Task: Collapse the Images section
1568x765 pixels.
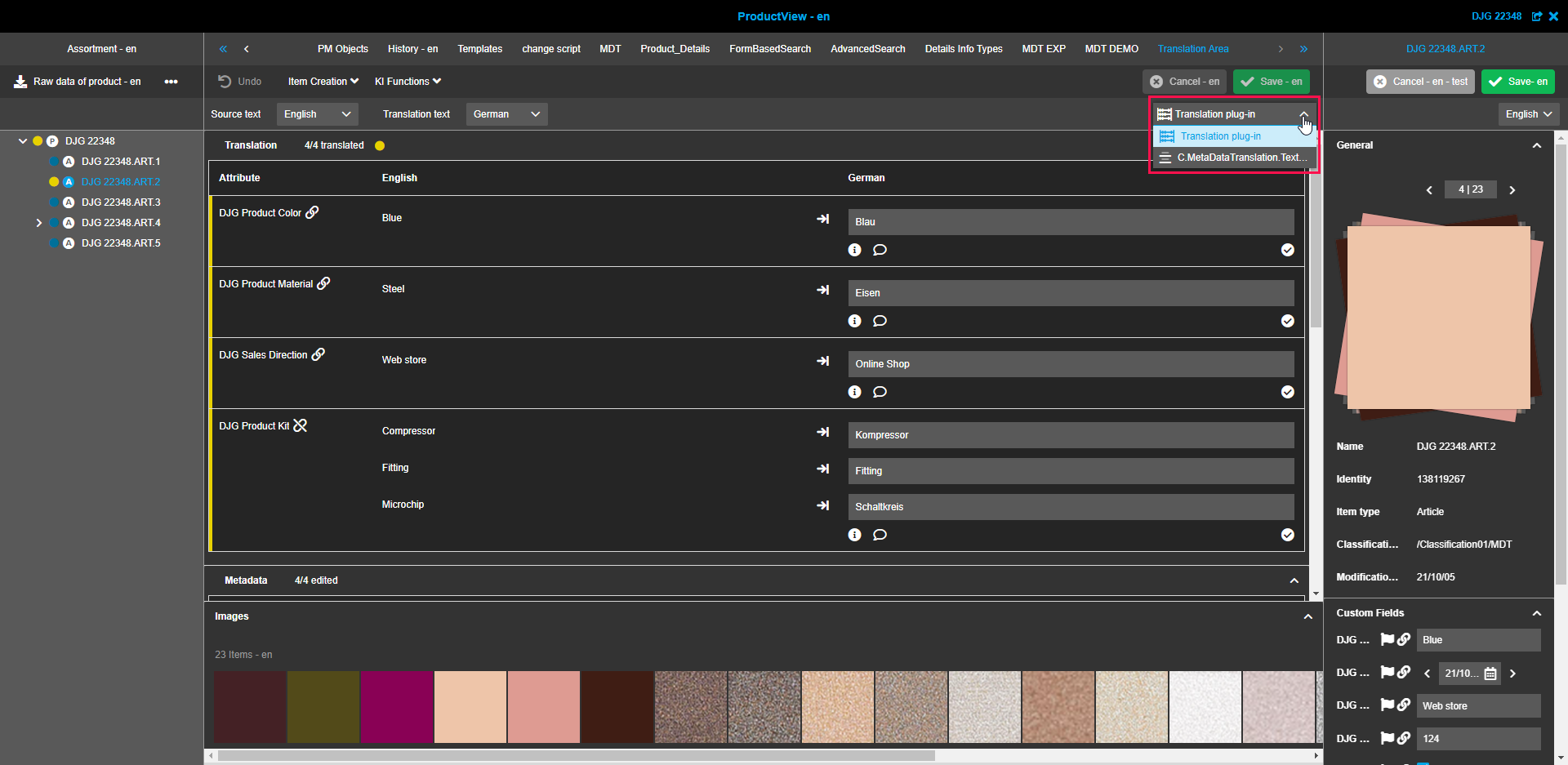Action: [1307, 616]
